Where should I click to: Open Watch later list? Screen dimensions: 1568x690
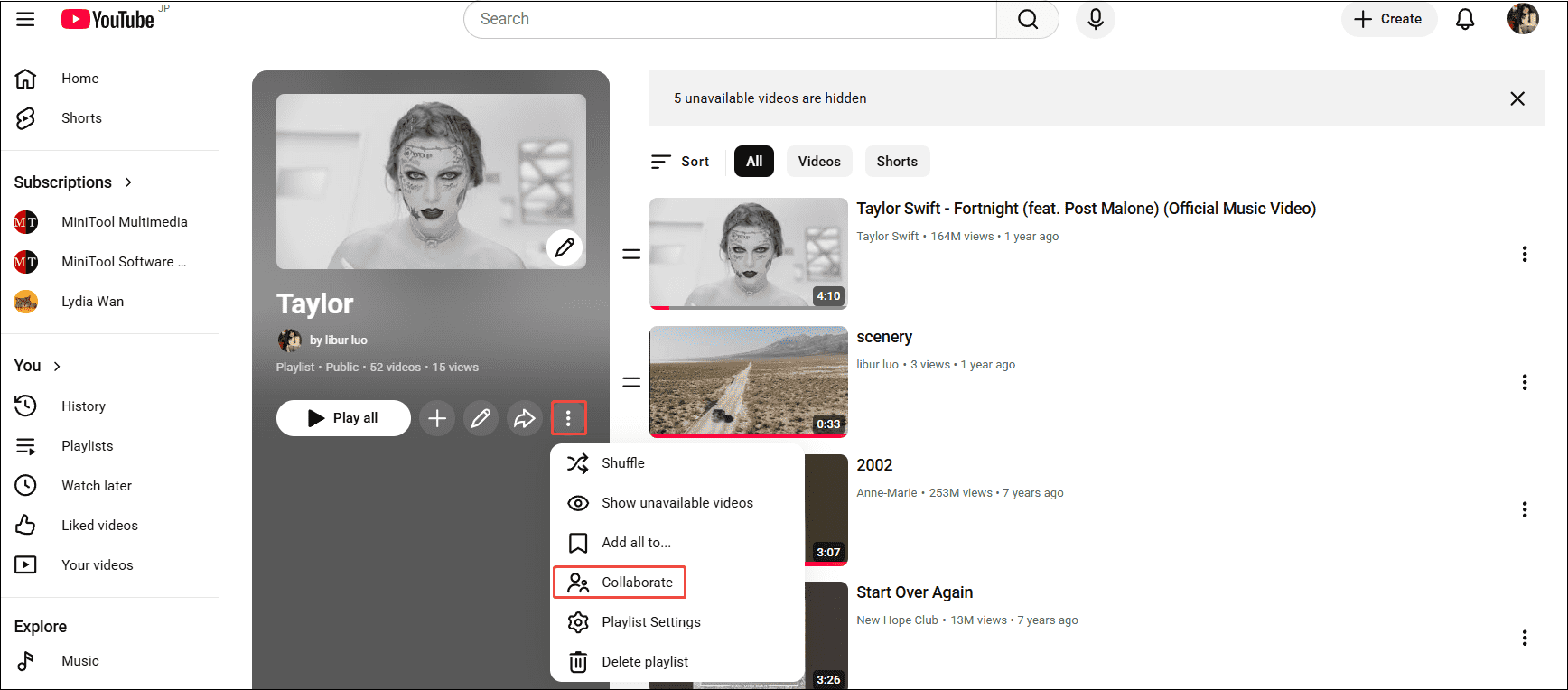[97, 485]
